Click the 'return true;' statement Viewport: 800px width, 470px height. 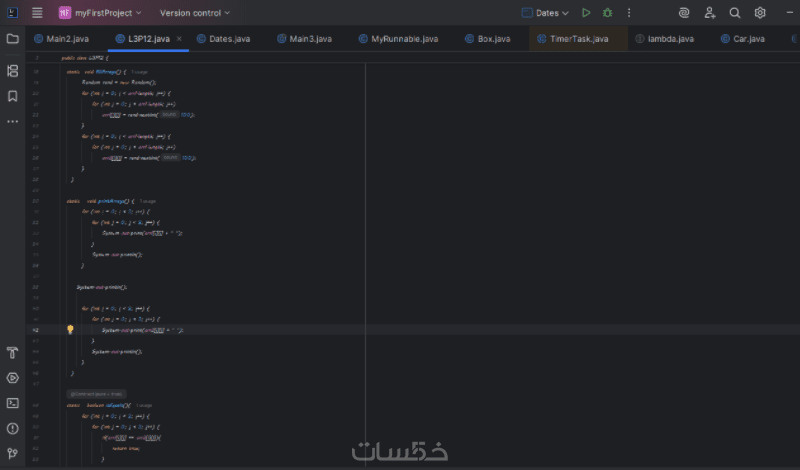point(126,448)
